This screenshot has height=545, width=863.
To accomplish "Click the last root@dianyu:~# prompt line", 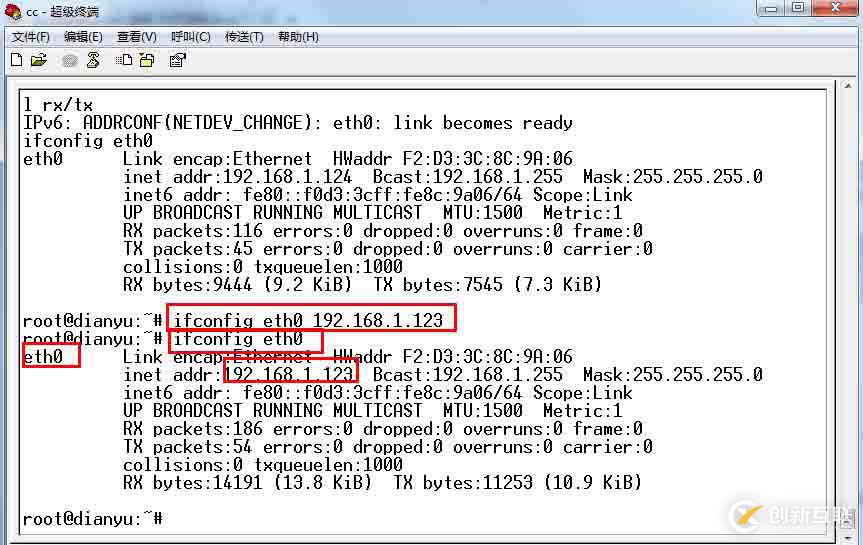I will [92, 519].
